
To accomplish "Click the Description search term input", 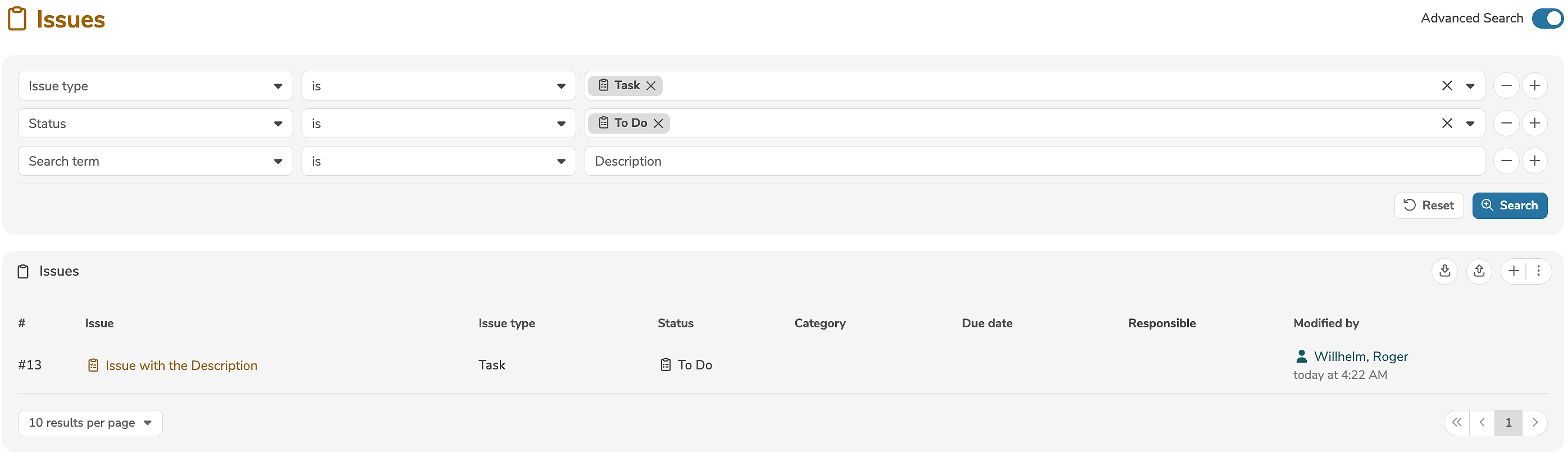I will (x=1033, y=161).
